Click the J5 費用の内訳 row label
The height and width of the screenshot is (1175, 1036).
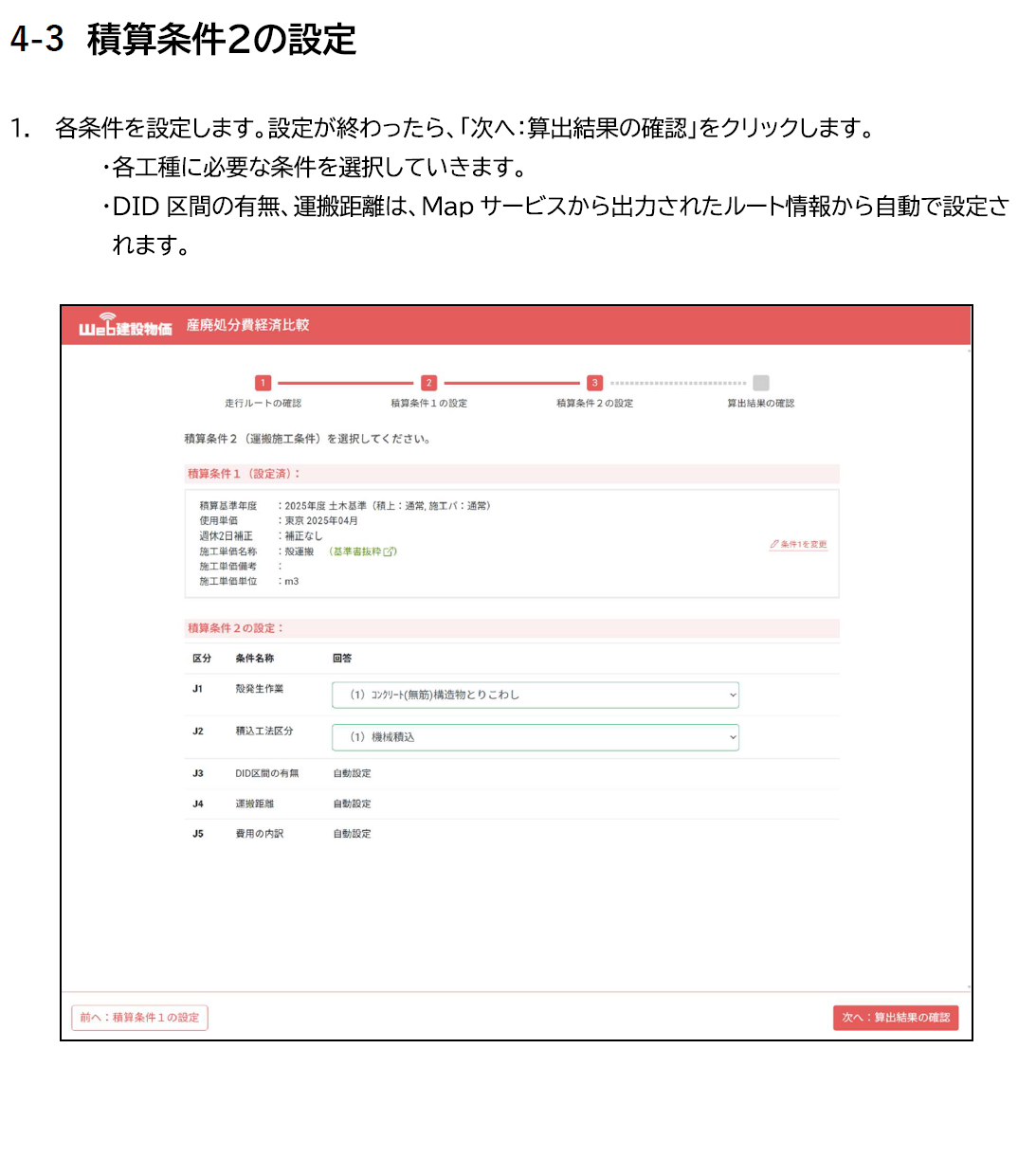(259, 834)
